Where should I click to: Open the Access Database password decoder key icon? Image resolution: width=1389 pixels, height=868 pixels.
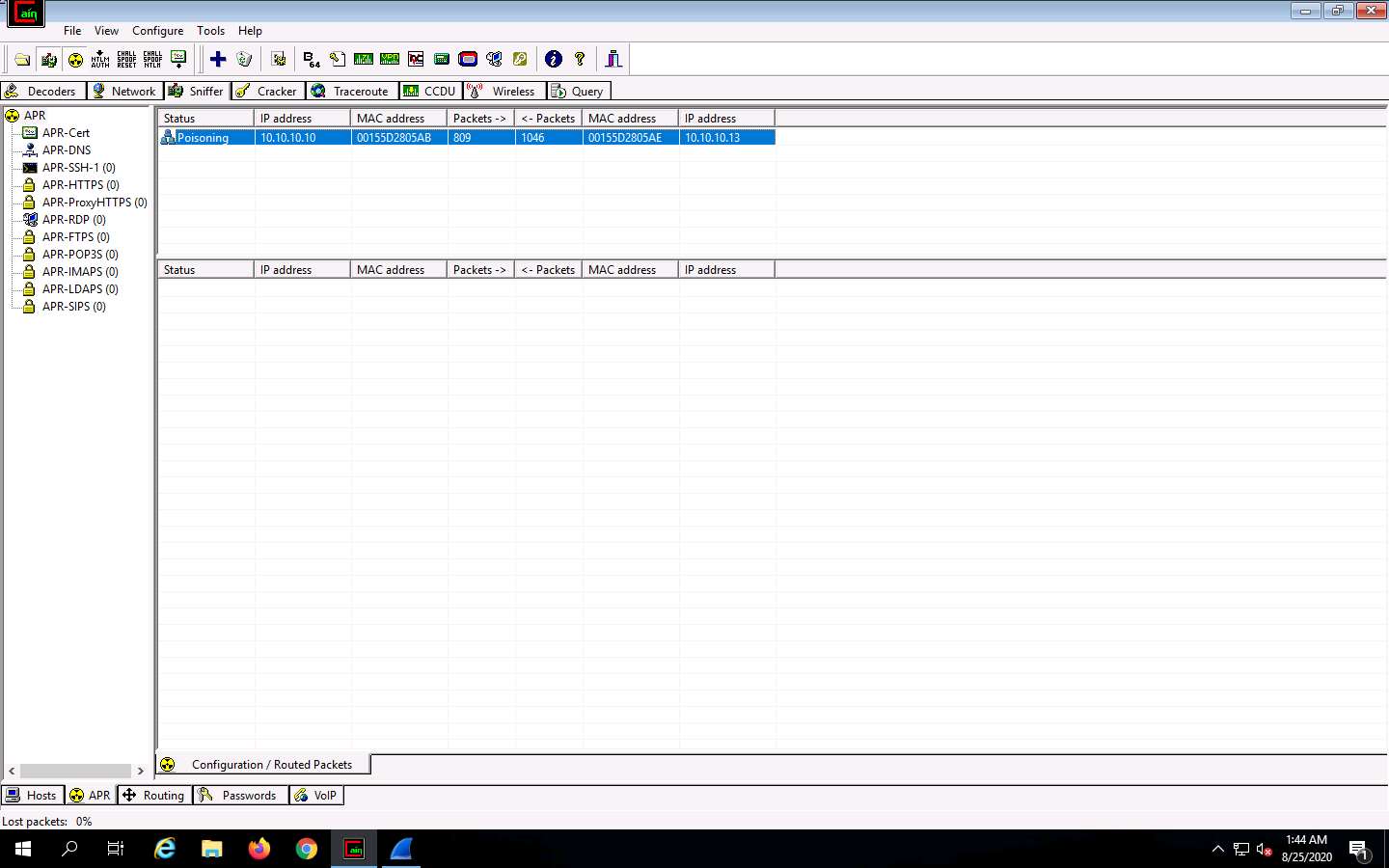pos(338,60)
